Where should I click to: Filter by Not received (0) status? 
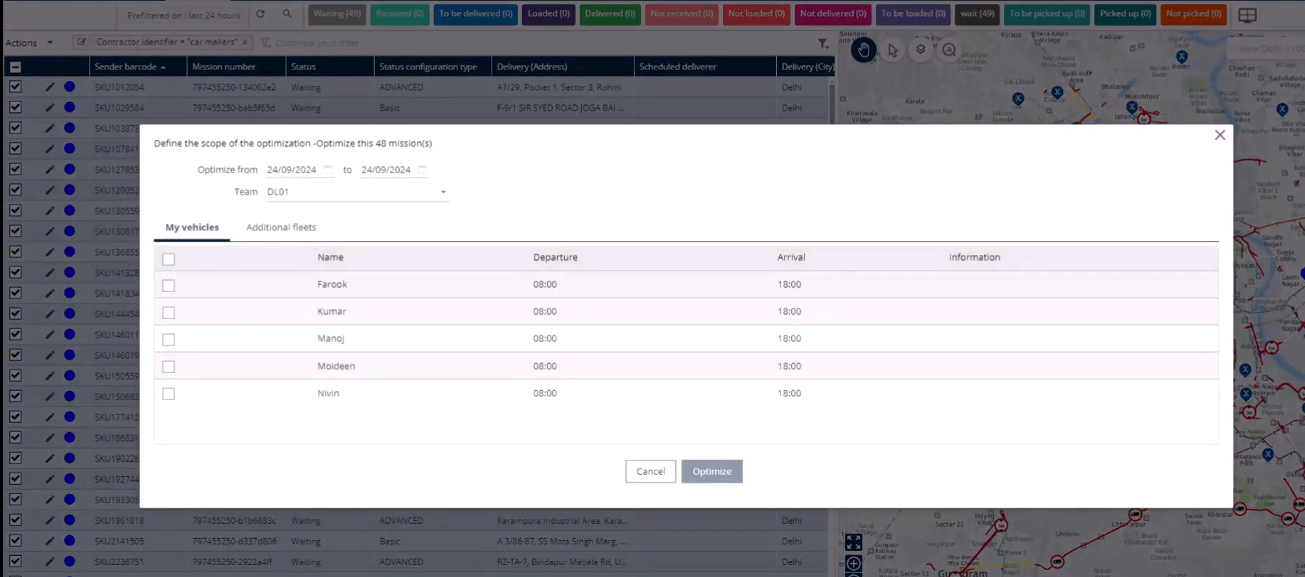click(682, 14)
